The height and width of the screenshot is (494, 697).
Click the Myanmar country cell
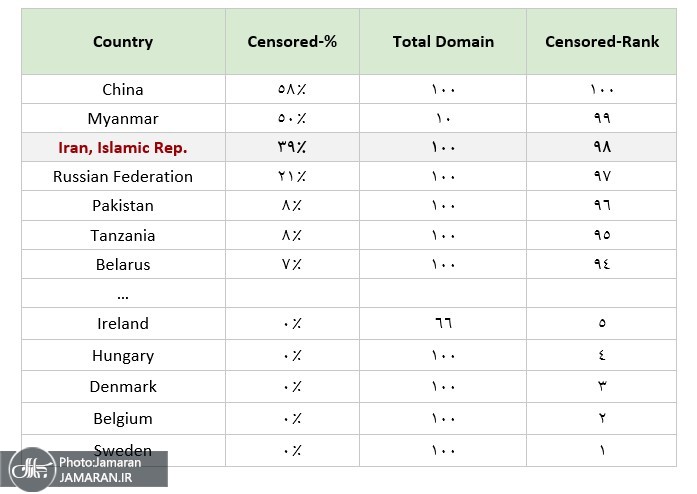tap(123, 119)
